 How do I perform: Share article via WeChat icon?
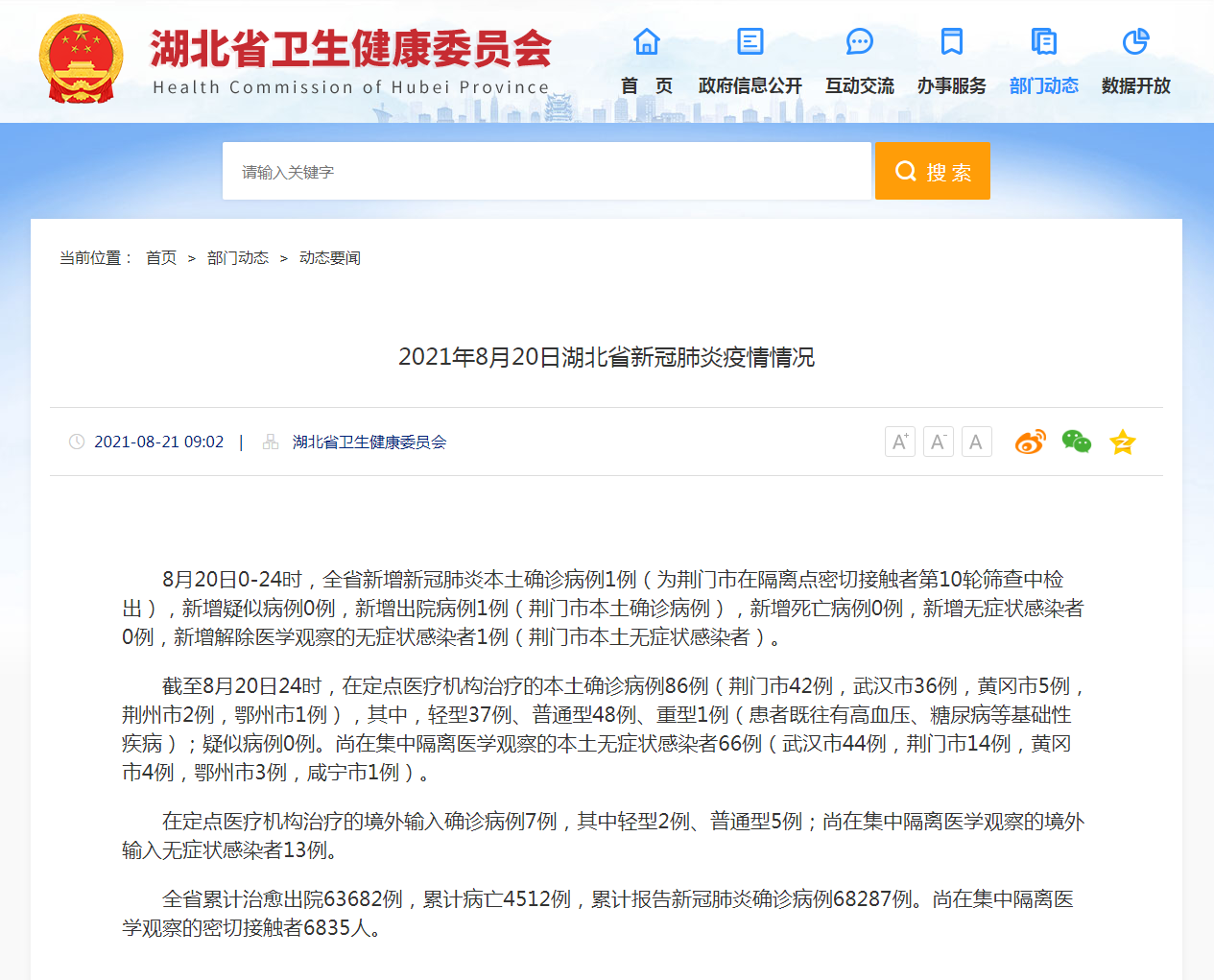pos(1077,442)
